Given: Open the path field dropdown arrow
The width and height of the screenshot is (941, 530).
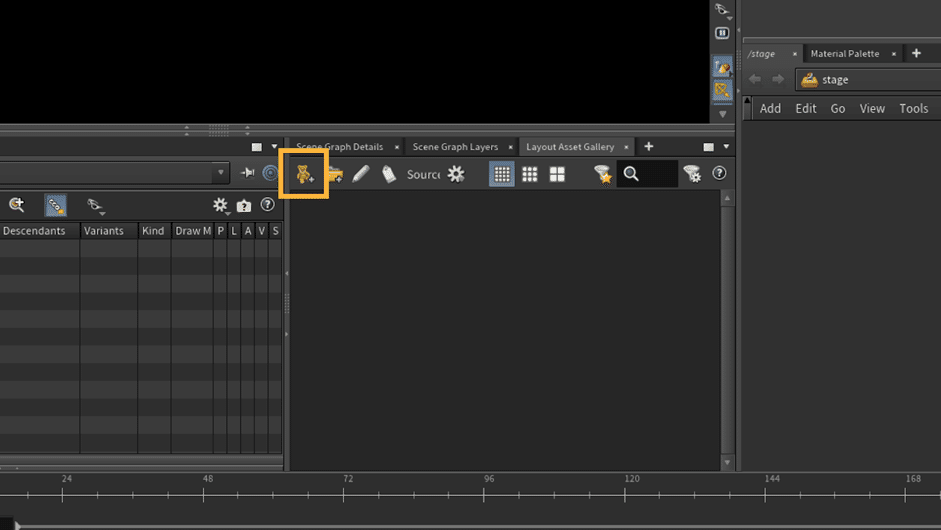Looking at the screenshot, I should (221, 173).
